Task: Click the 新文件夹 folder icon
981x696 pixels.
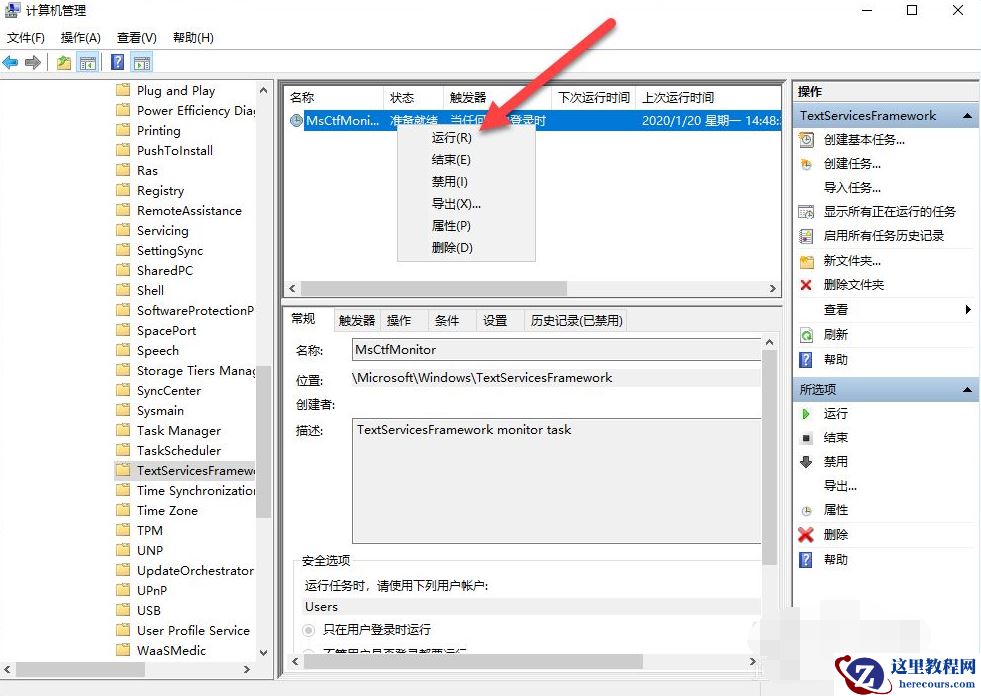Action: [x=807, y=260]
